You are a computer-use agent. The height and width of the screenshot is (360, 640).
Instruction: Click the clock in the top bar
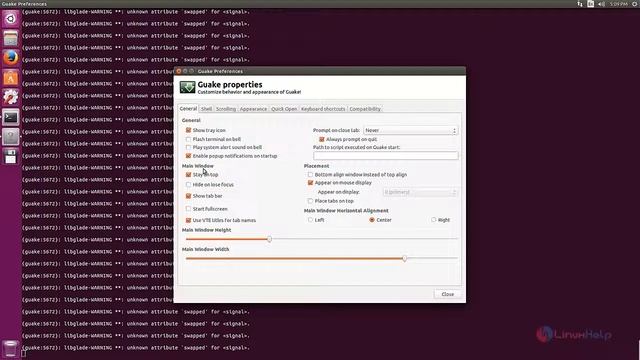click(x=618, y=4)
